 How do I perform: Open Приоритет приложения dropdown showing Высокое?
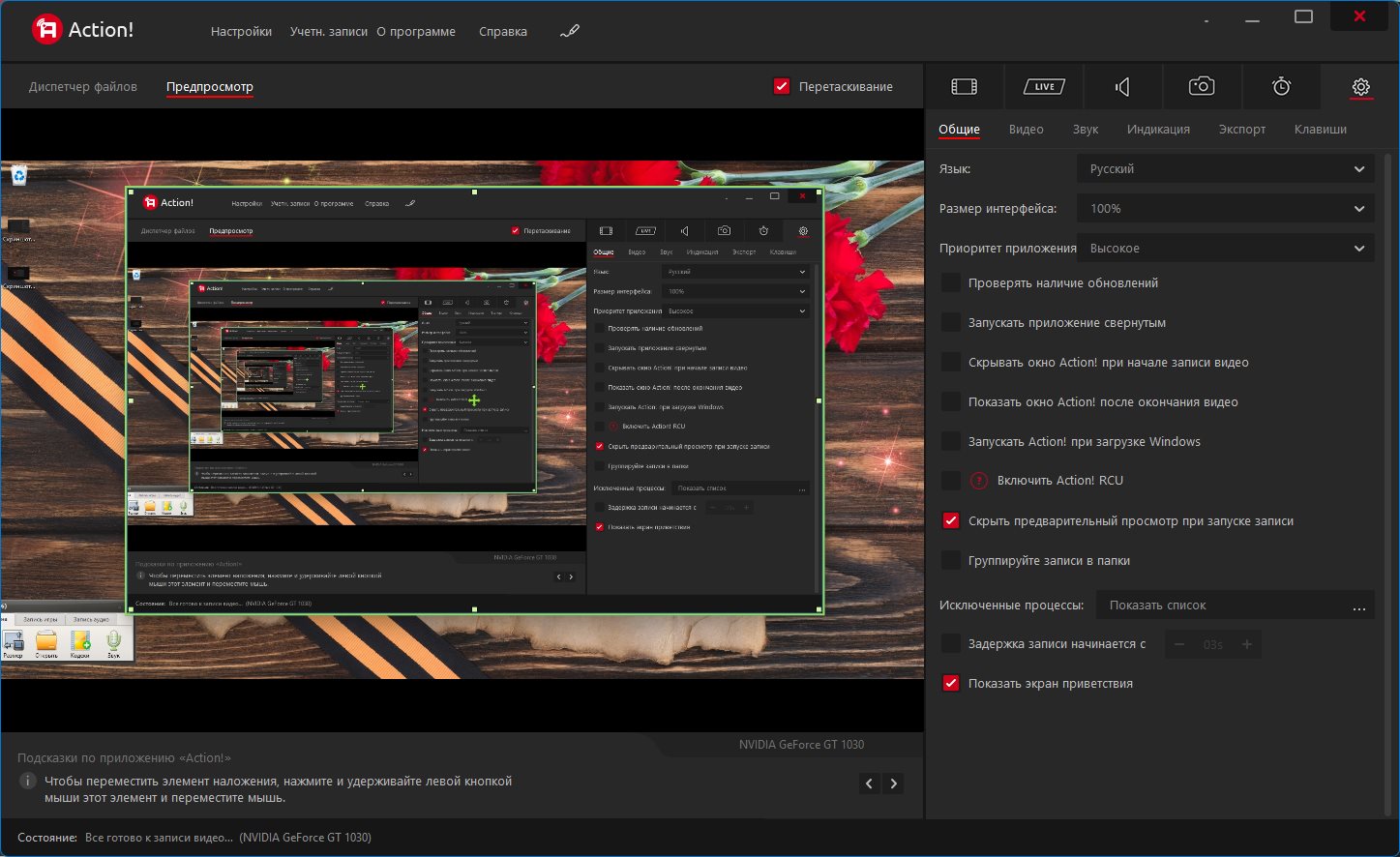(1226, 248)
